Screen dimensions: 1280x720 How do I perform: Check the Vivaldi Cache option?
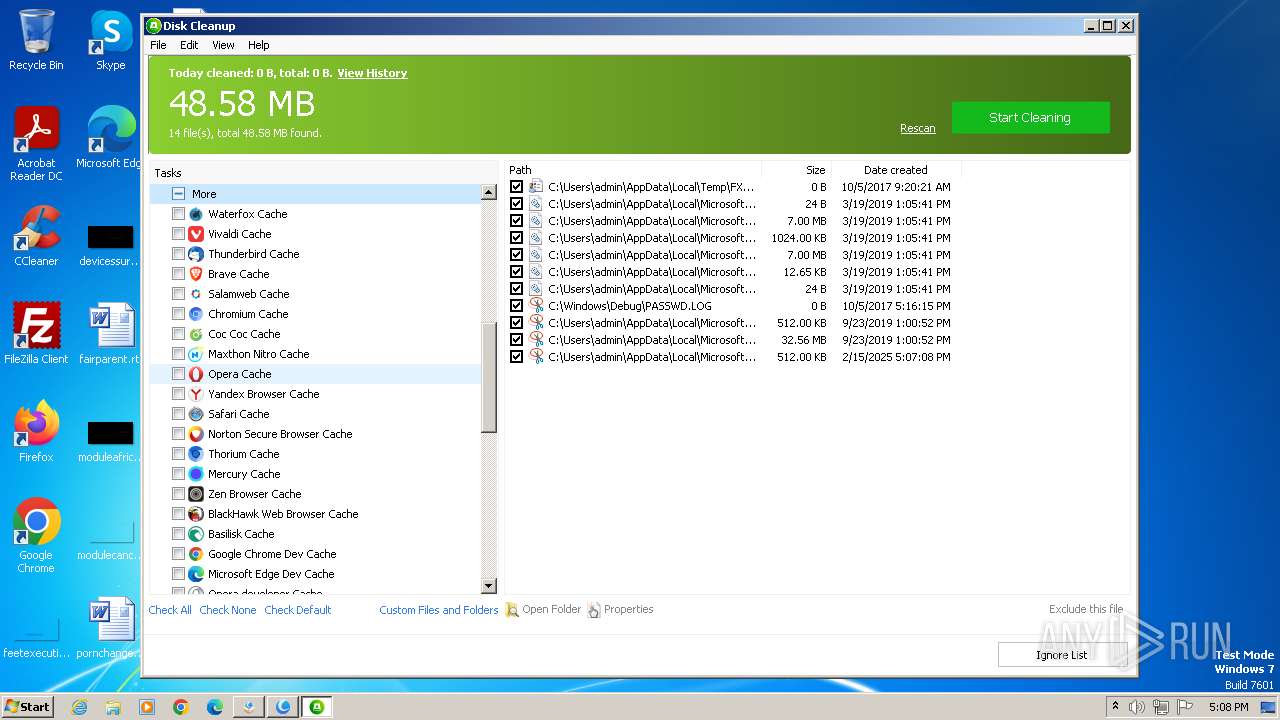(x=178, y=234)
